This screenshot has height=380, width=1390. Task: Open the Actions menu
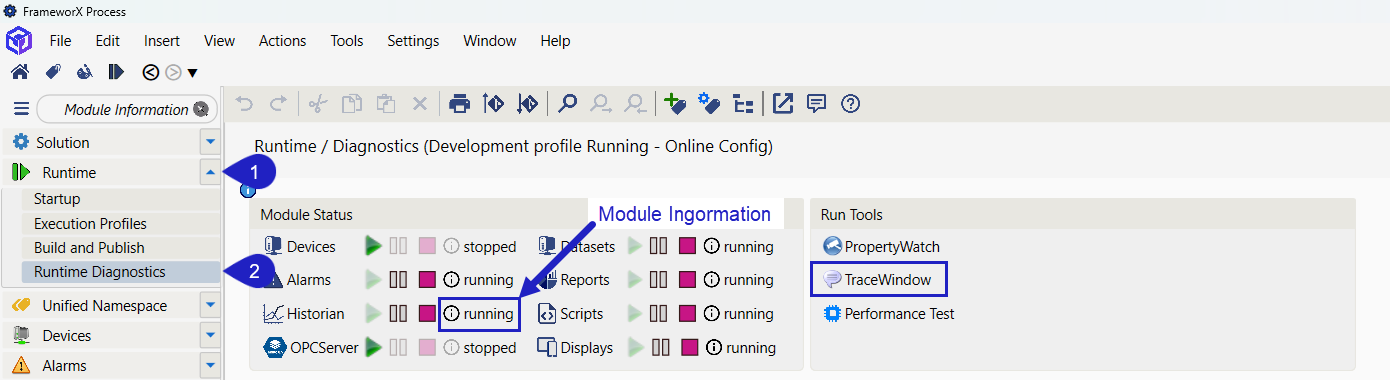coord(283,41)
